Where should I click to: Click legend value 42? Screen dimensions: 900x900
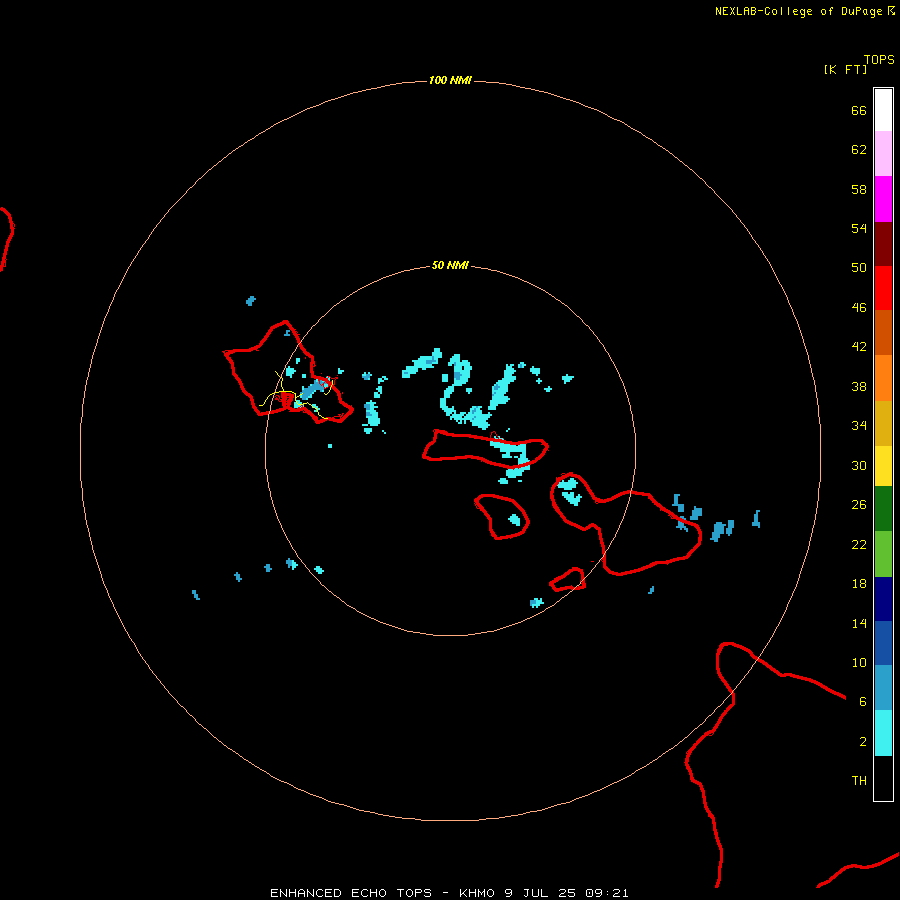tap(859, 347)
